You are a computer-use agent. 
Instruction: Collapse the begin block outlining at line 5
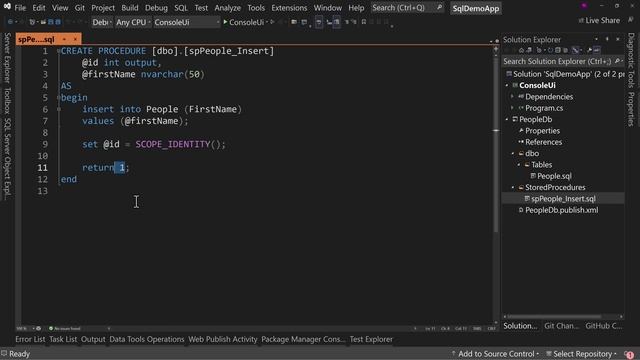tap(59, 98)
